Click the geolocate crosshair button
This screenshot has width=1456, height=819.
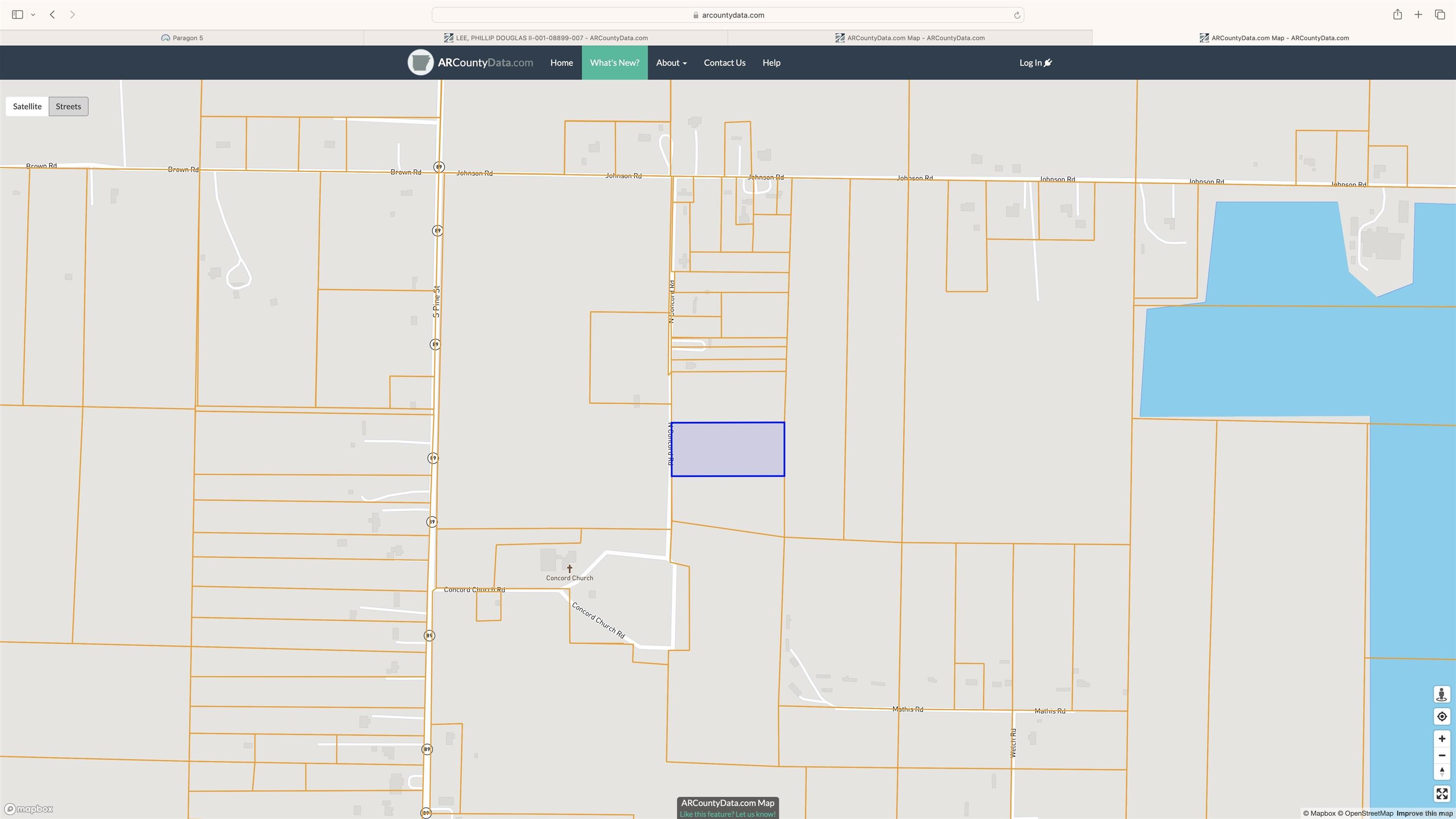pos(1441,717)
